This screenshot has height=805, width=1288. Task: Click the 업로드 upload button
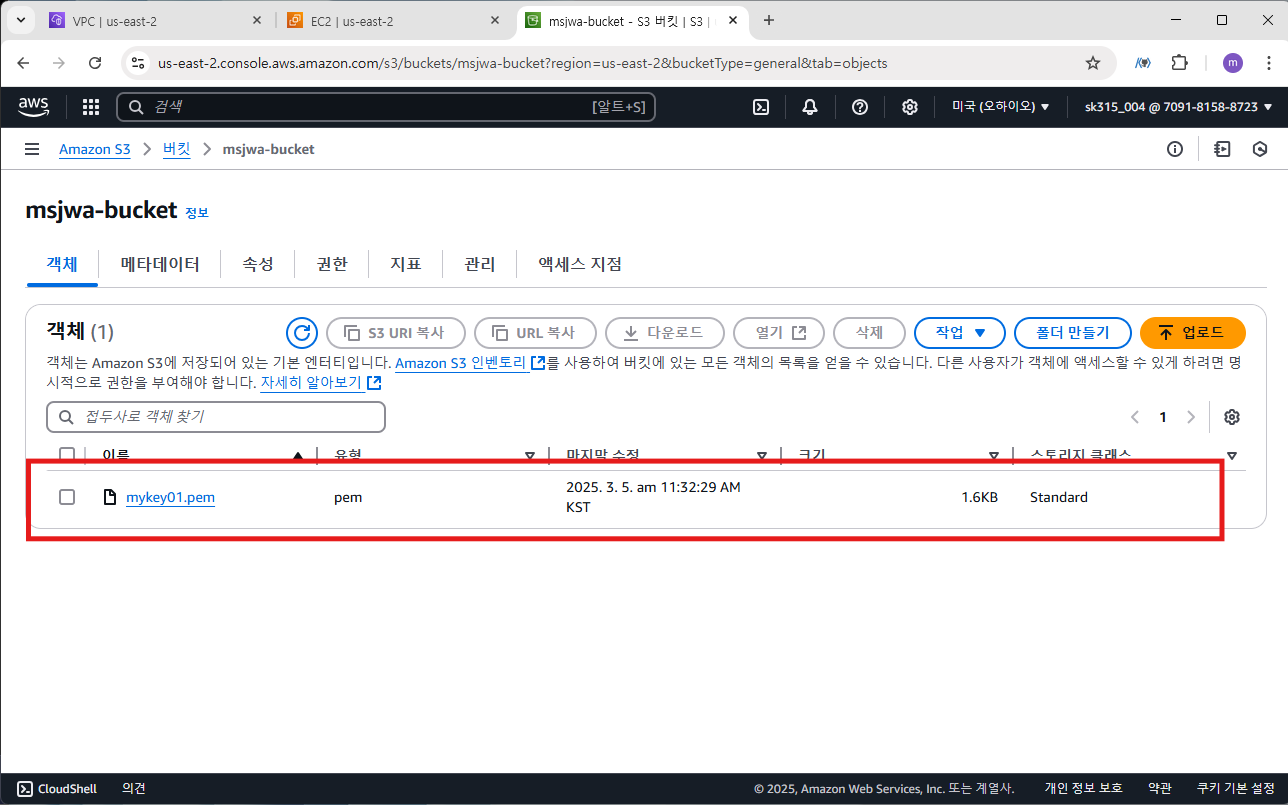1193,333
